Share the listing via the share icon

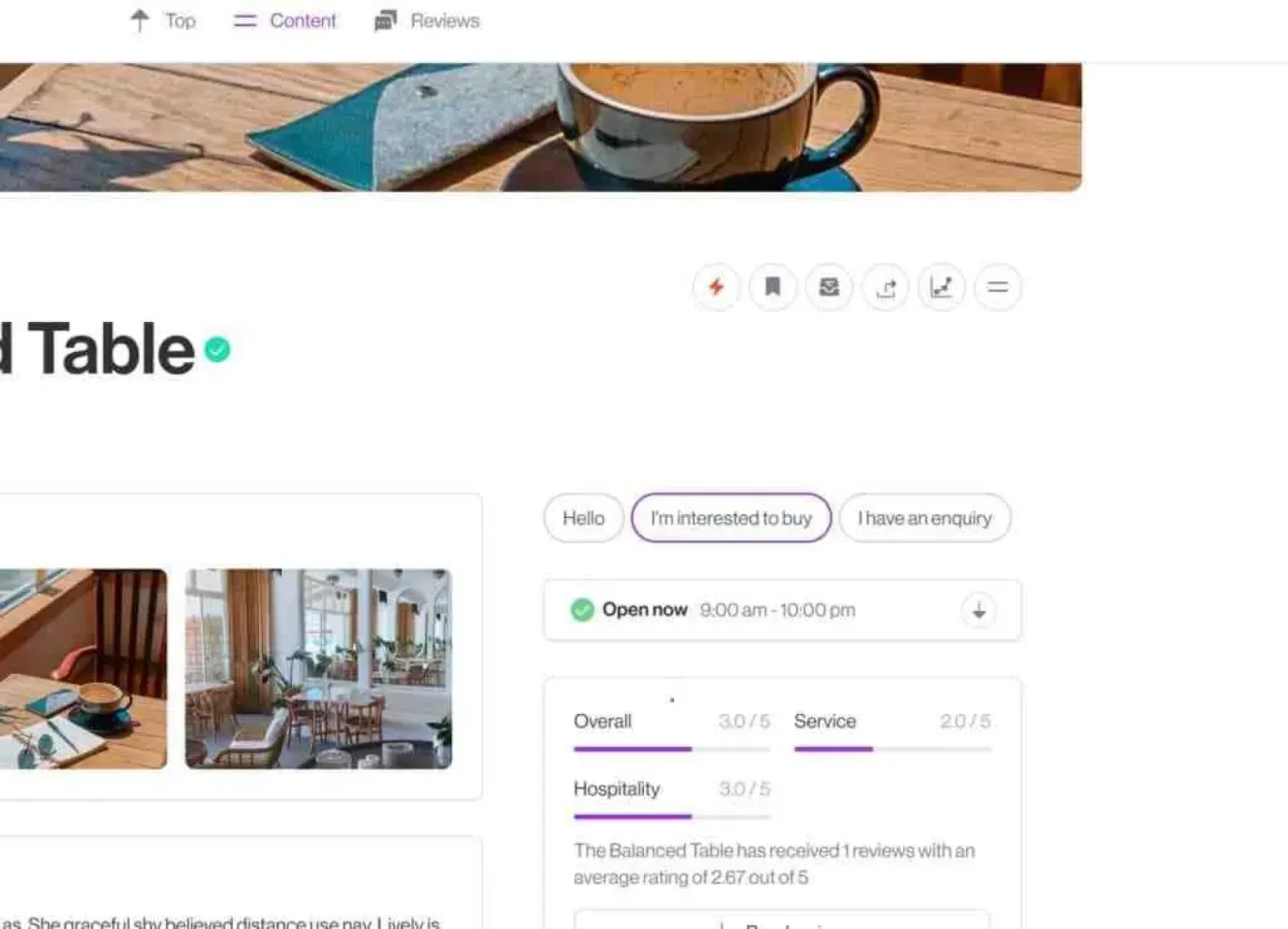pyautogui.click(x=885, y=287)
